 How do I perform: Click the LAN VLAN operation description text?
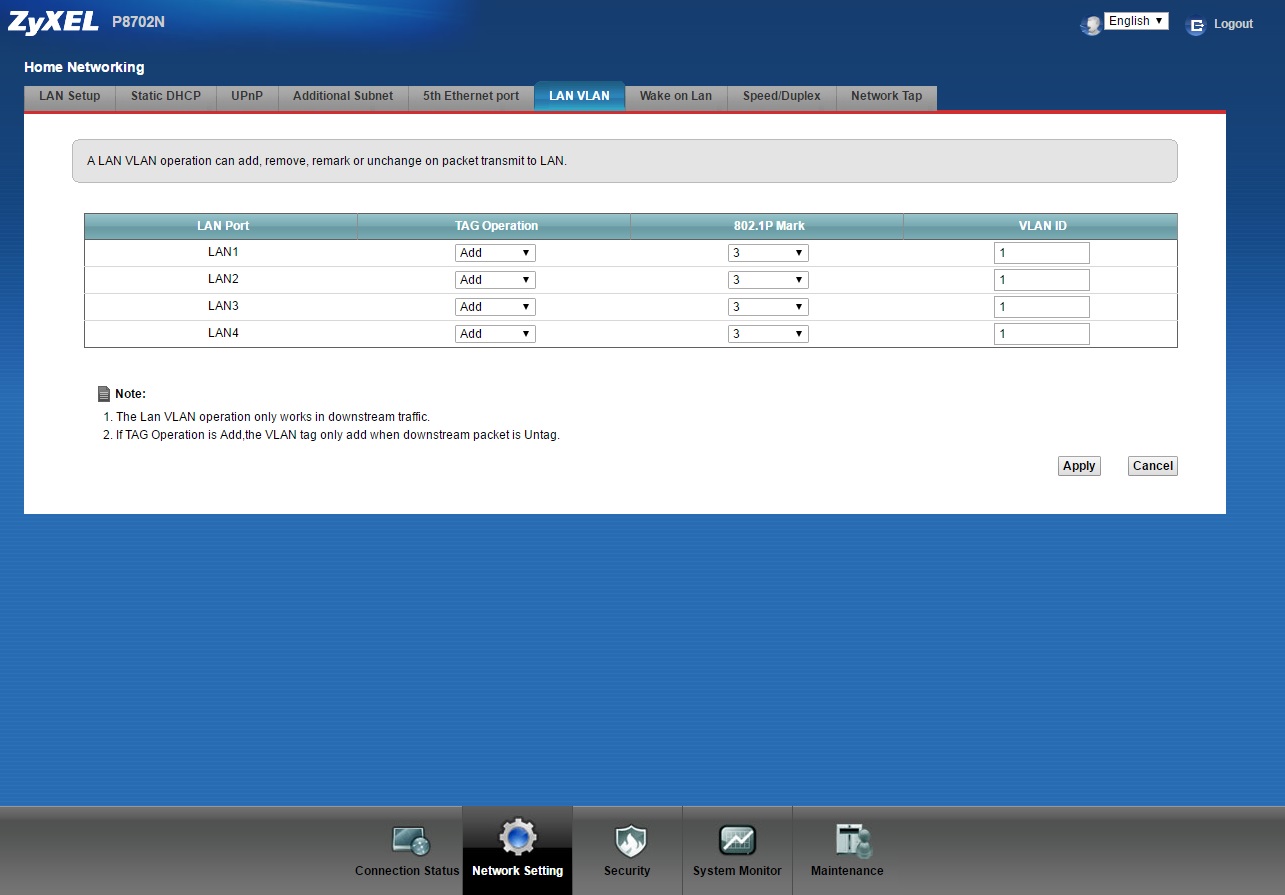(327, 161)
